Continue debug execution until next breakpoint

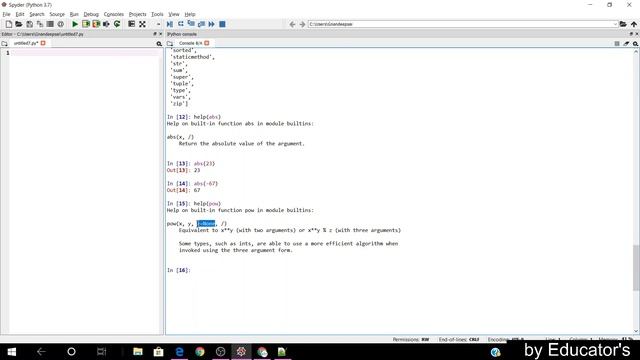pyautogui.click(x=211, y=24)
